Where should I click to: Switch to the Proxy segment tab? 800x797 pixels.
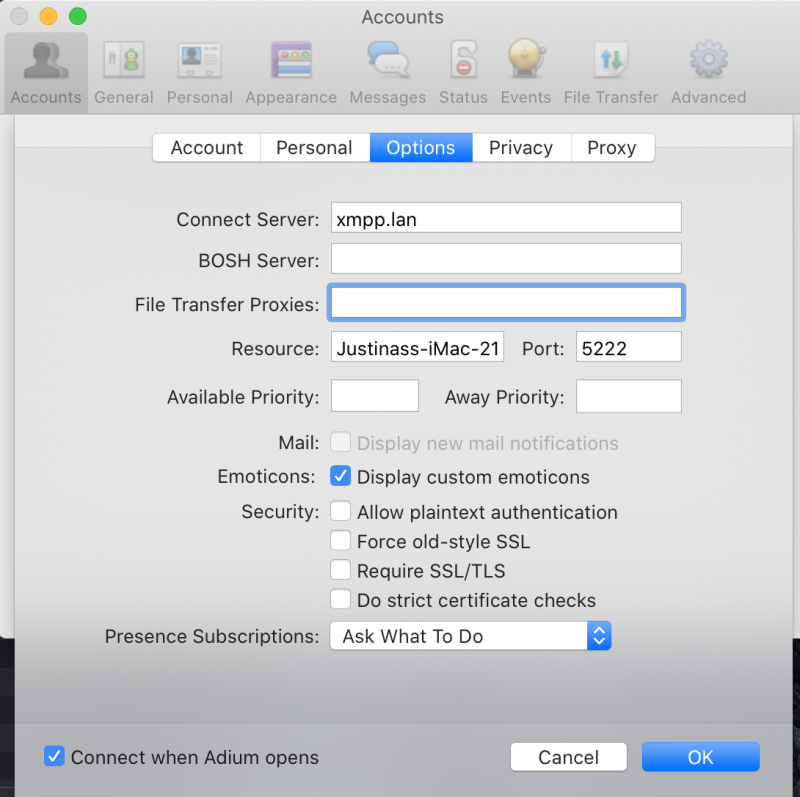612,148
